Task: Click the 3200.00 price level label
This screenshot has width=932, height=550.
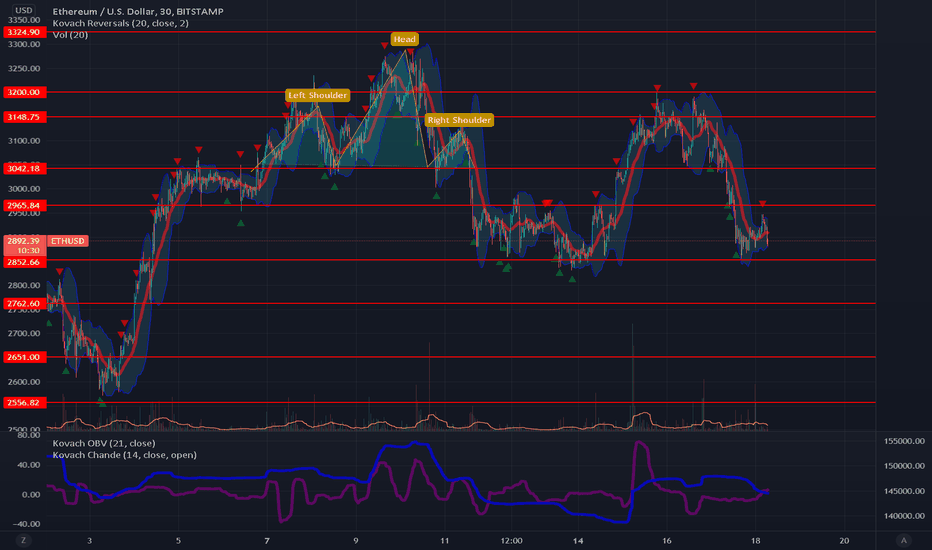Action: point(24,92)
